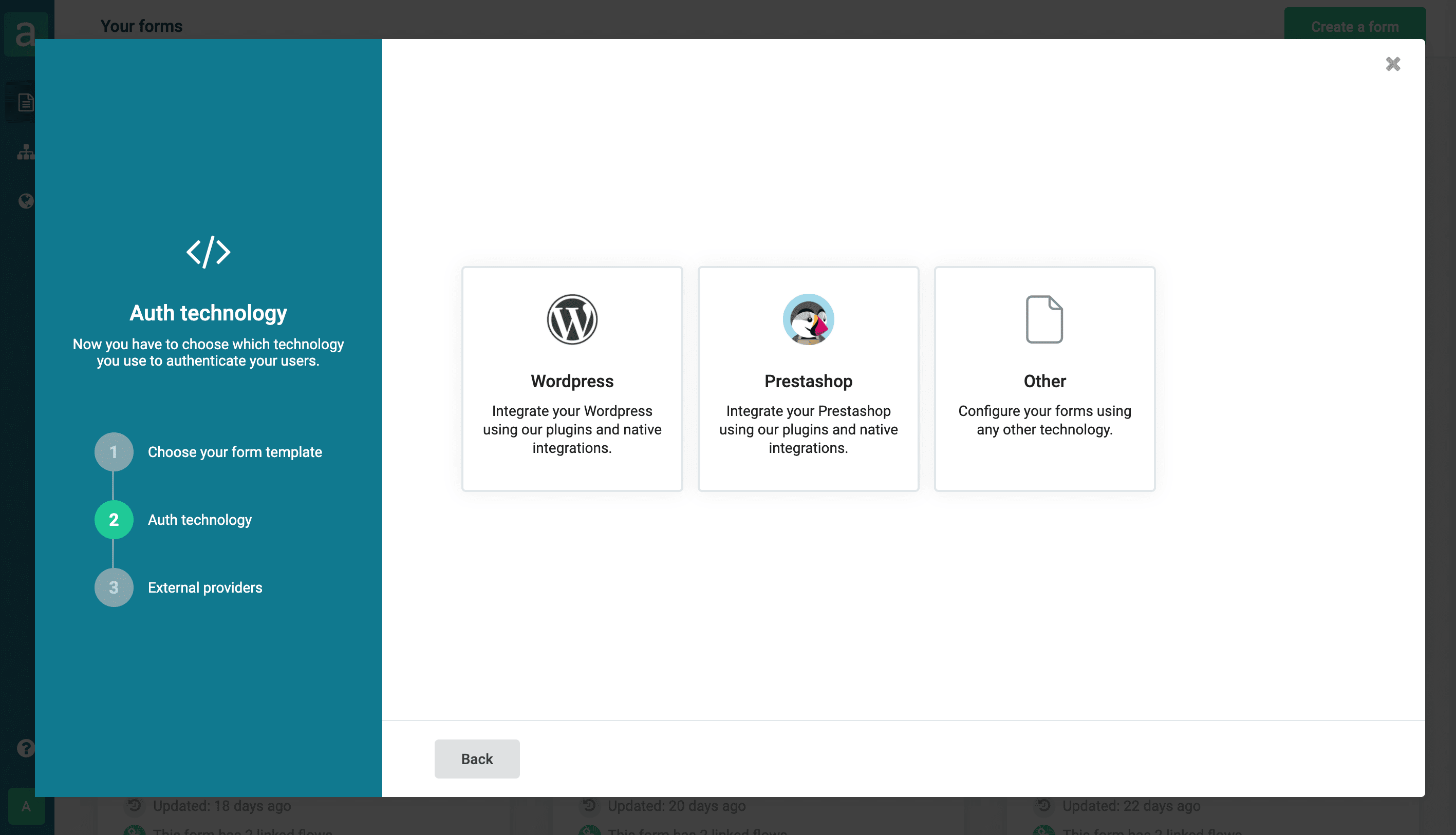This screenshot has height=835, width=1456.
Task: Click step 2 Auth technology circle
Action: click(x=114, y=520)
